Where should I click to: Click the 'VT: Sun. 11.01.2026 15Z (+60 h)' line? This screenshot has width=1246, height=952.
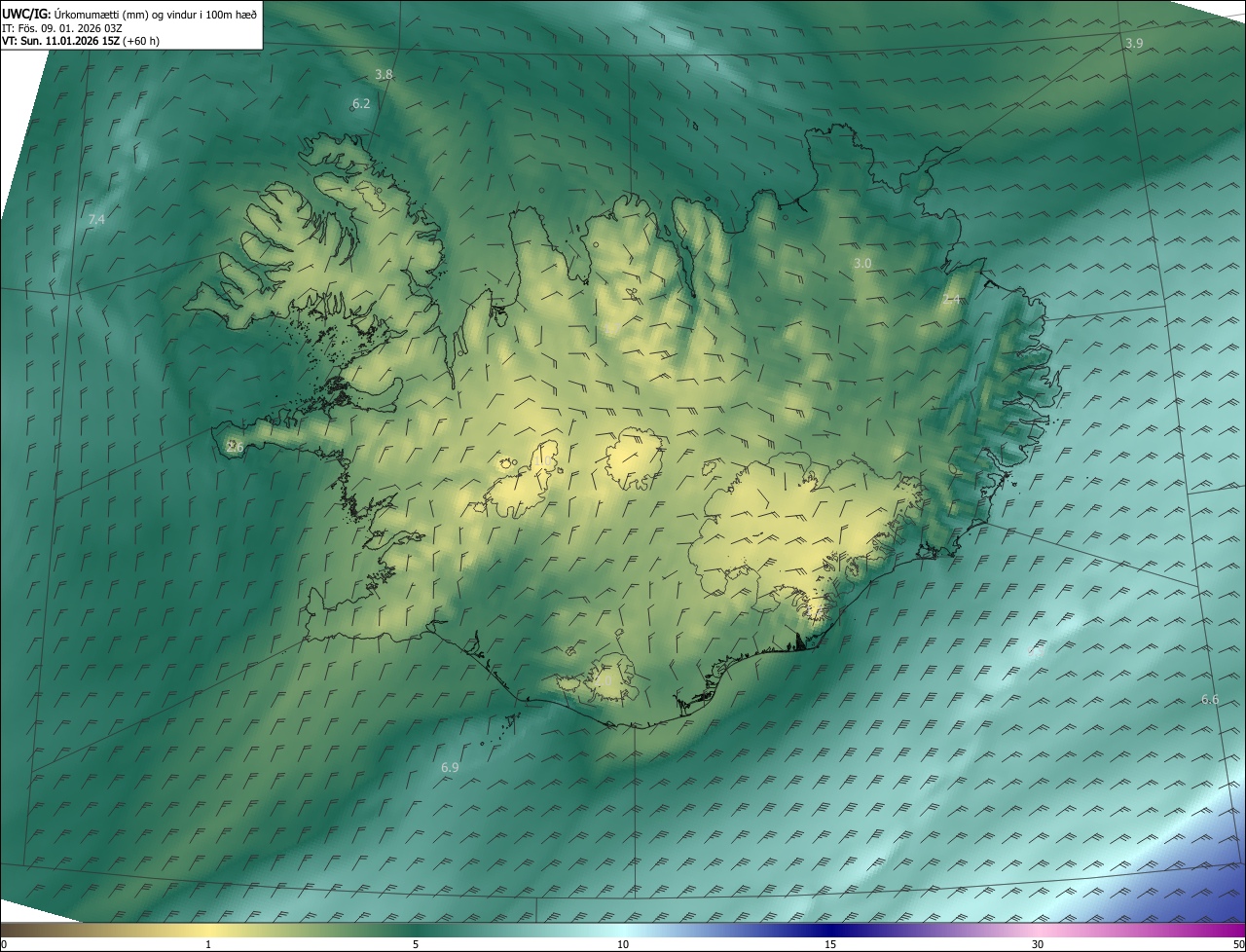pos(81,42)
